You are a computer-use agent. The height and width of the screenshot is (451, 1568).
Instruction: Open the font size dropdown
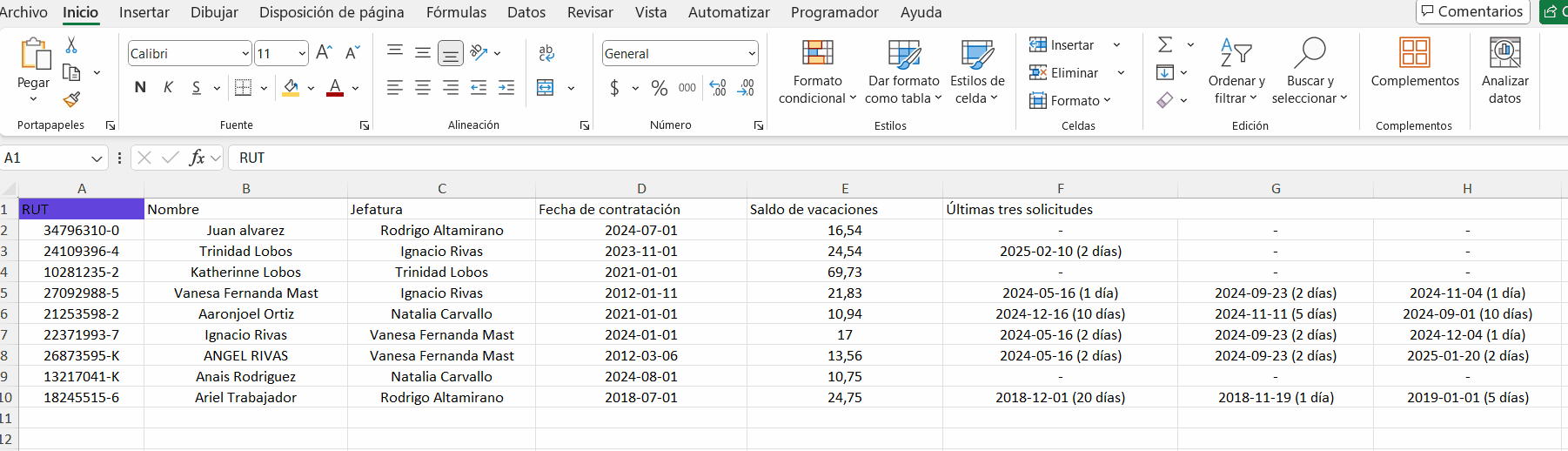coord(302,54)
